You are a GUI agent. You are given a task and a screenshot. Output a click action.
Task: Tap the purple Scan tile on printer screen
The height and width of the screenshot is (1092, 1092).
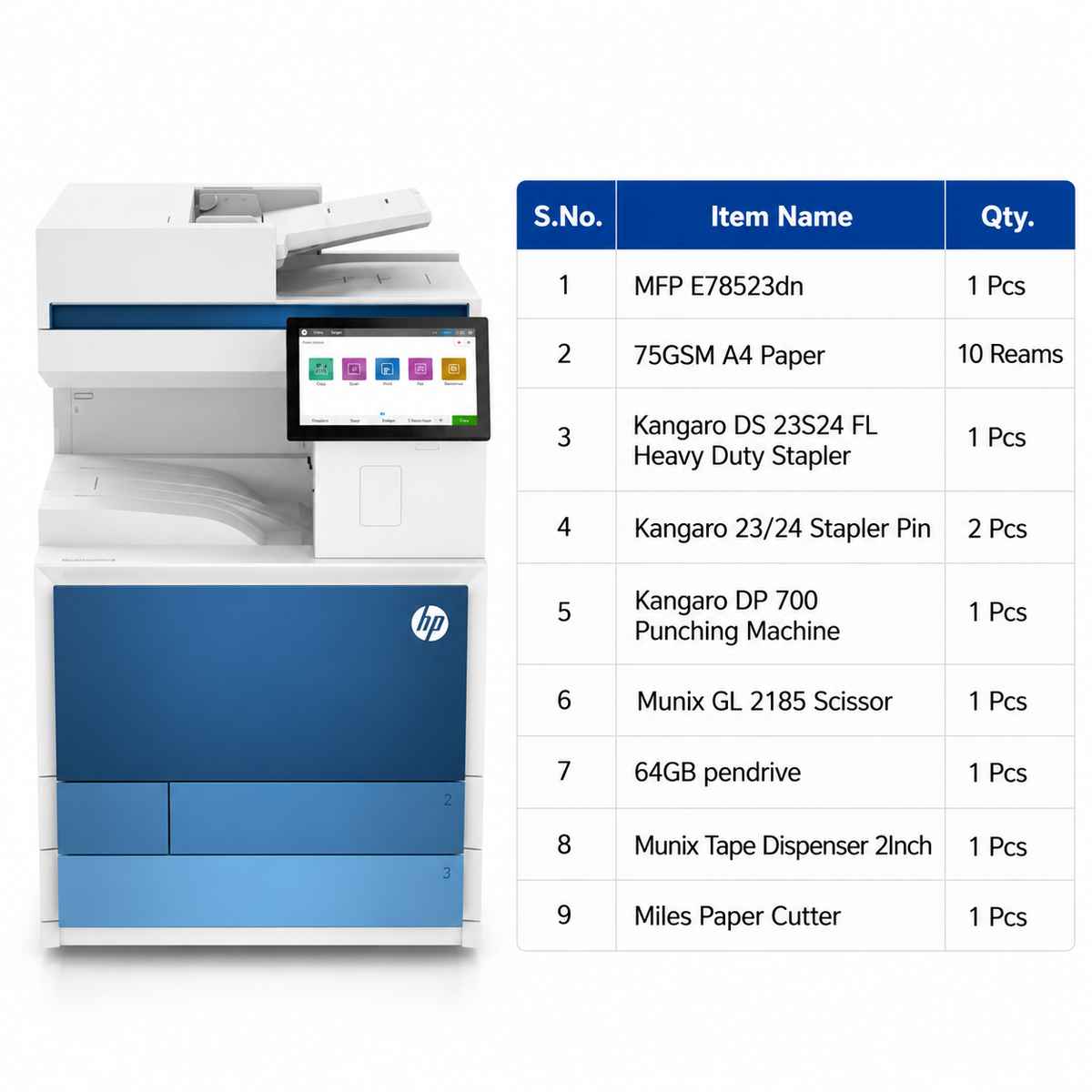(x=354, y=369)
